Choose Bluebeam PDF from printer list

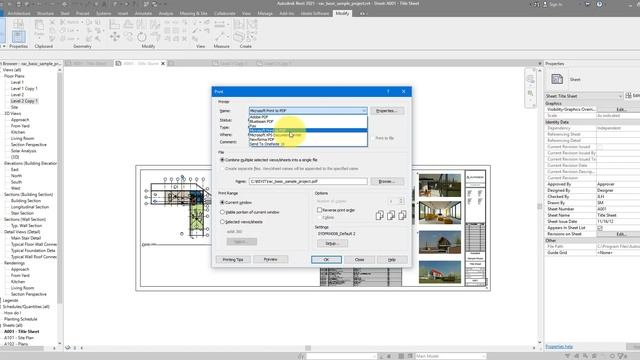tap(308, 122)
